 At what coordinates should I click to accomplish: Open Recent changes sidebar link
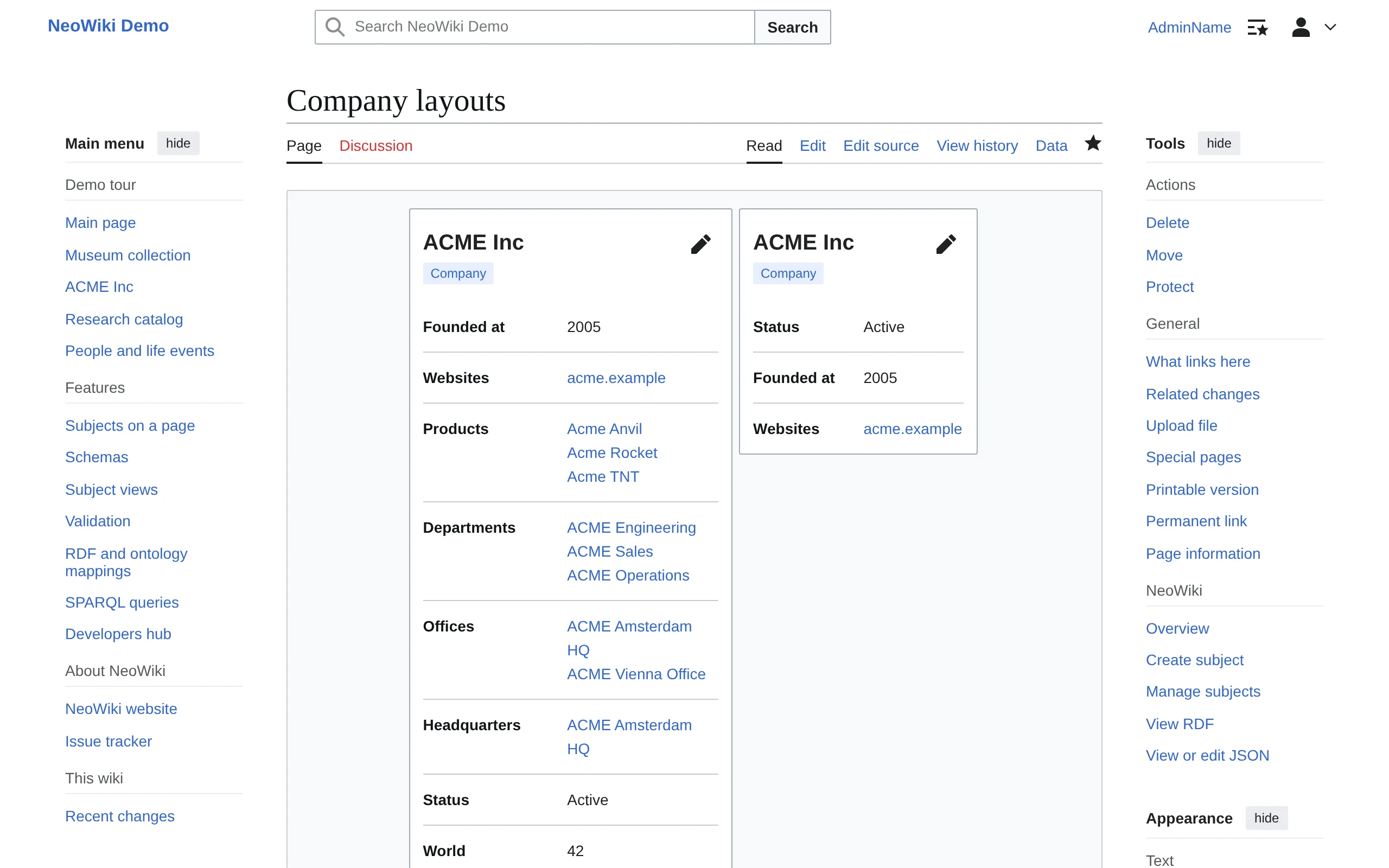point(119,816)
